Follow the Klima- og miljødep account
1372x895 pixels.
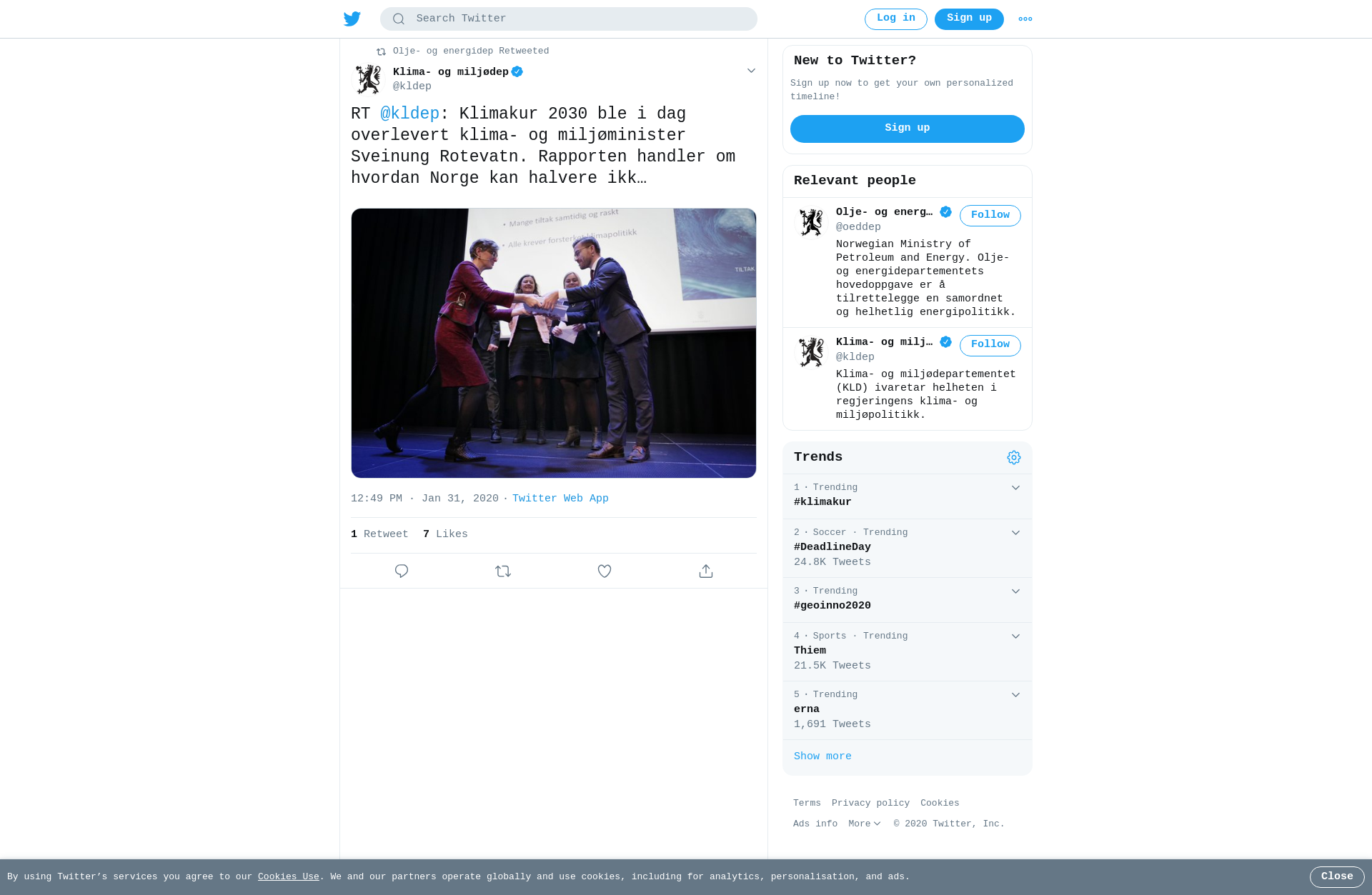[990, 345]
